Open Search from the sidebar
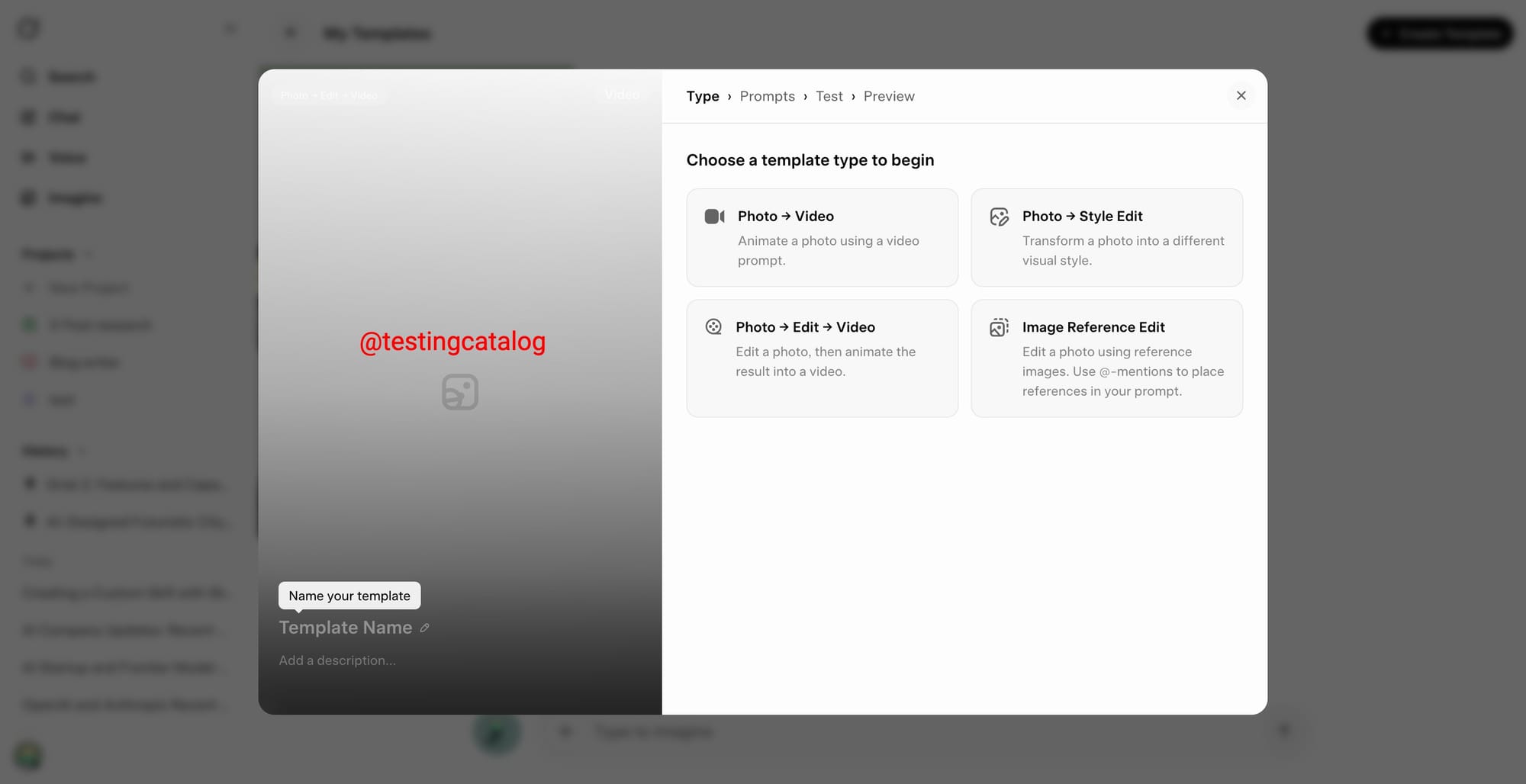Viewport: 1526px width, 784px height. tap(71, 76)
